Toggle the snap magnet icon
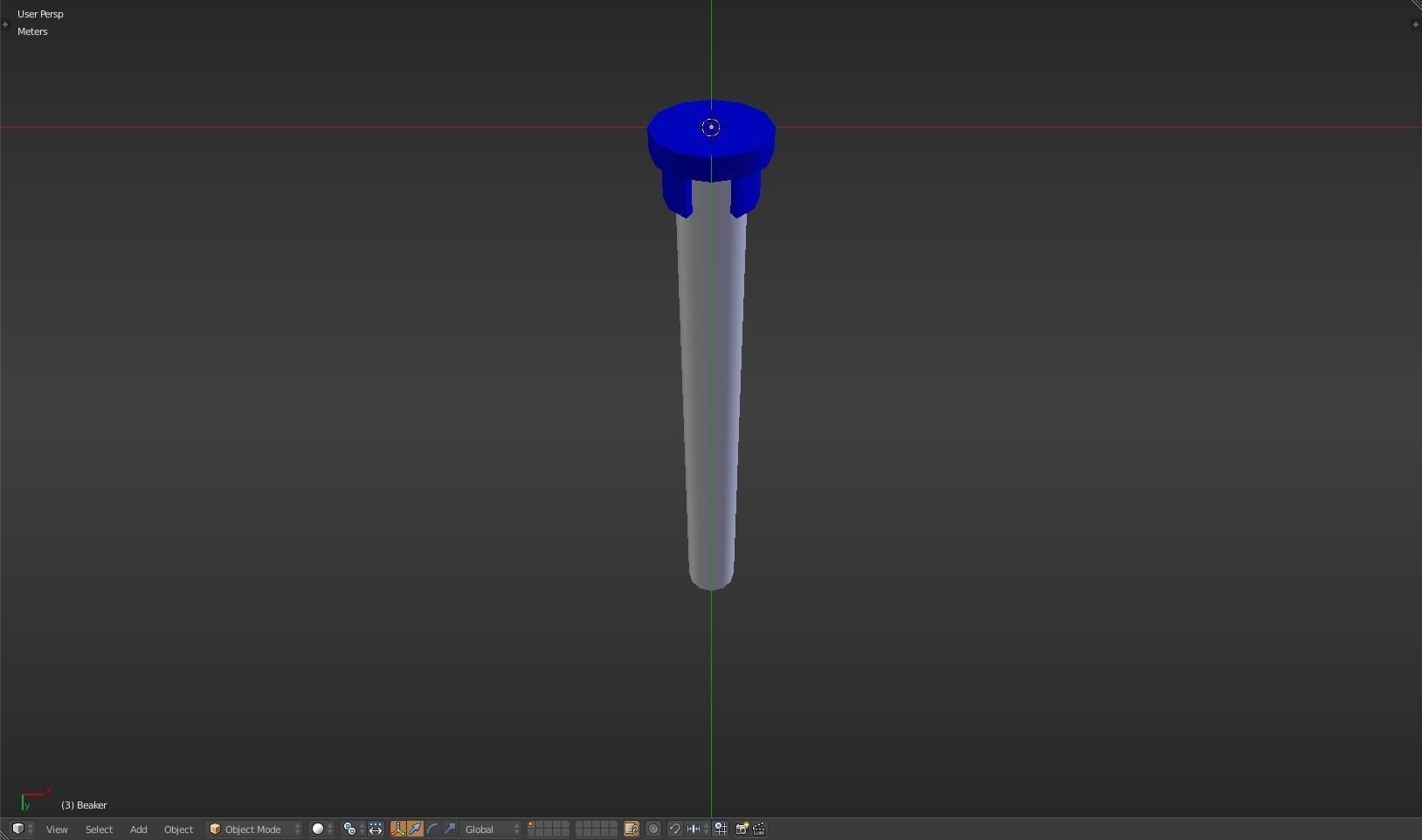Image resolution: width=1422 pixels, height=840 pixels. point(674,829)
